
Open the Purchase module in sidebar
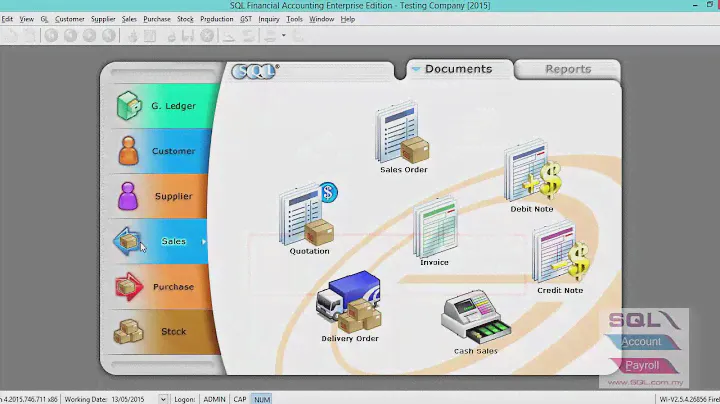pyautogui.click(x=160, y=287)
